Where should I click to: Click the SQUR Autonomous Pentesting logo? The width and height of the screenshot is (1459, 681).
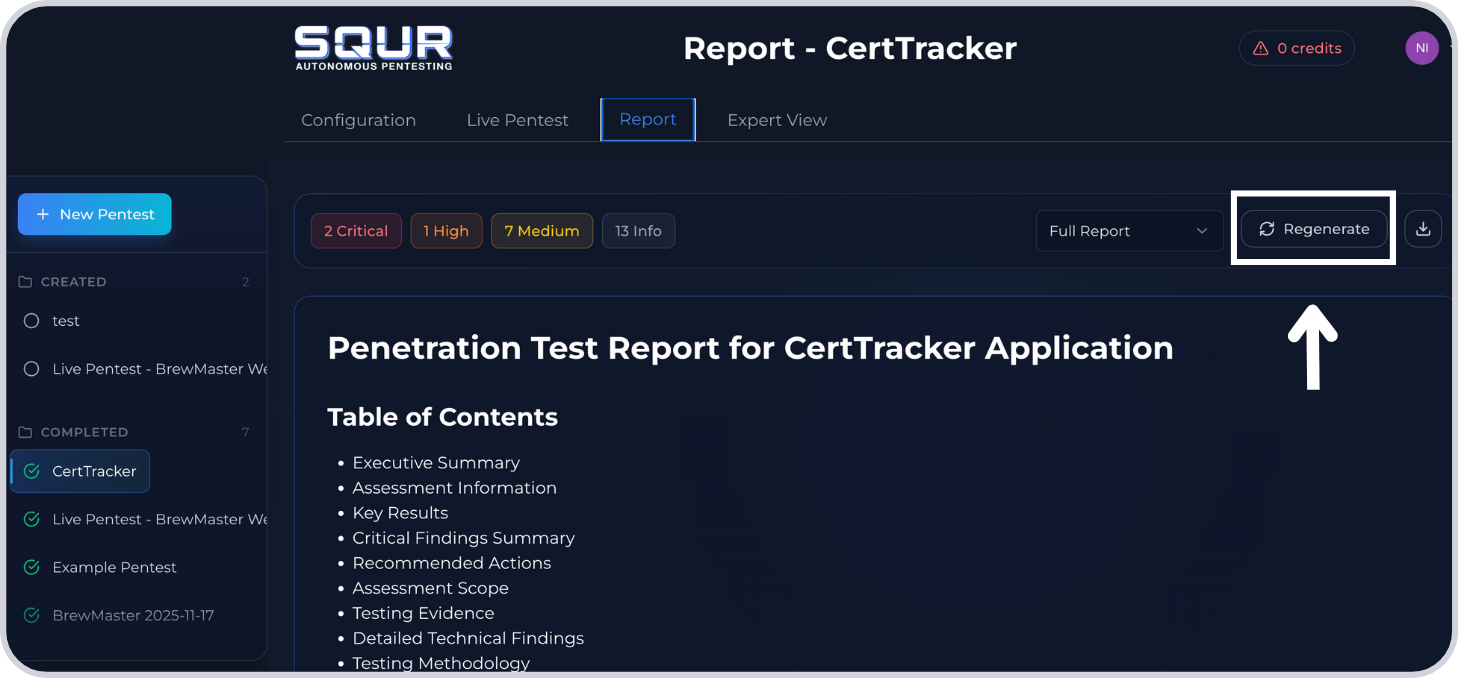point(373,47)
